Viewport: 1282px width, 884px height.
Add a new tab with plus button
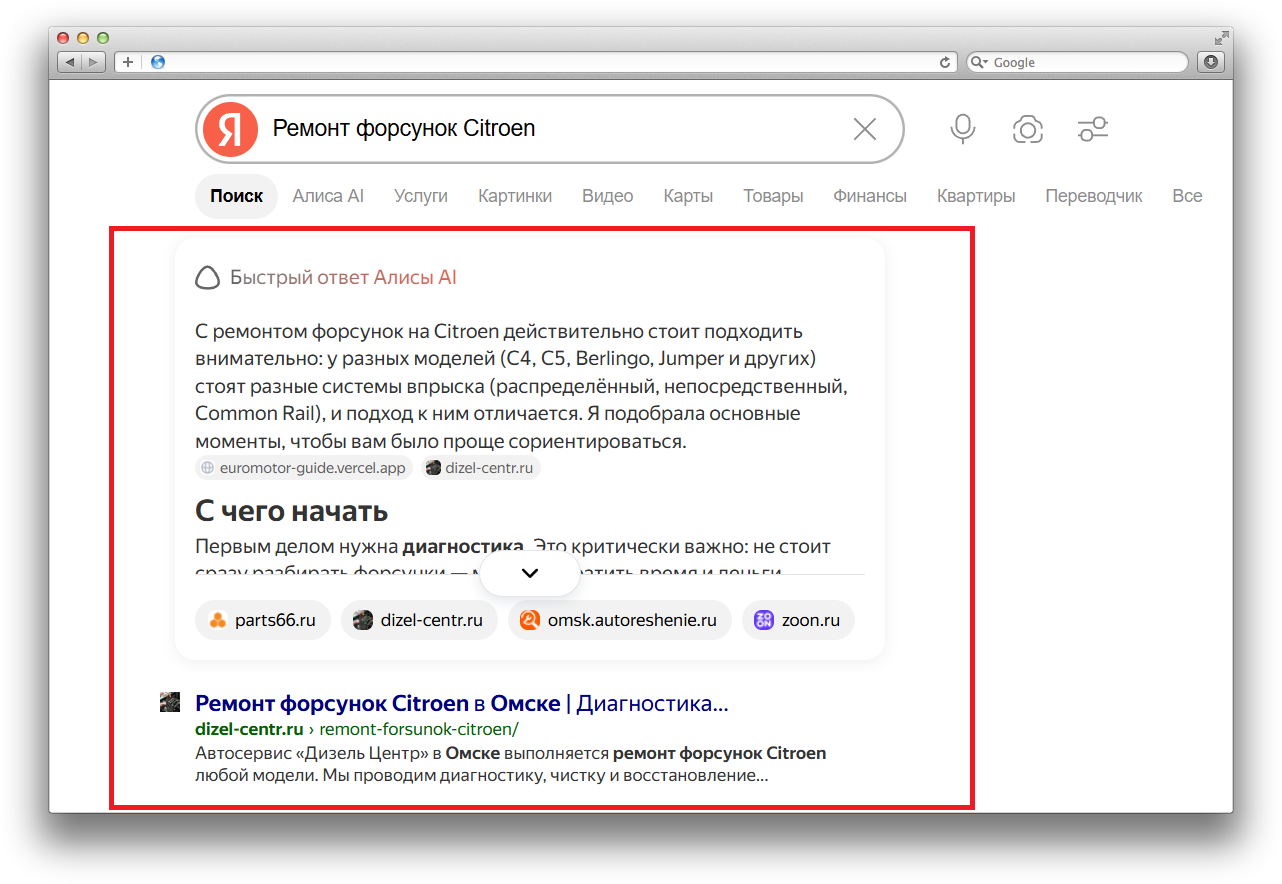128,62
